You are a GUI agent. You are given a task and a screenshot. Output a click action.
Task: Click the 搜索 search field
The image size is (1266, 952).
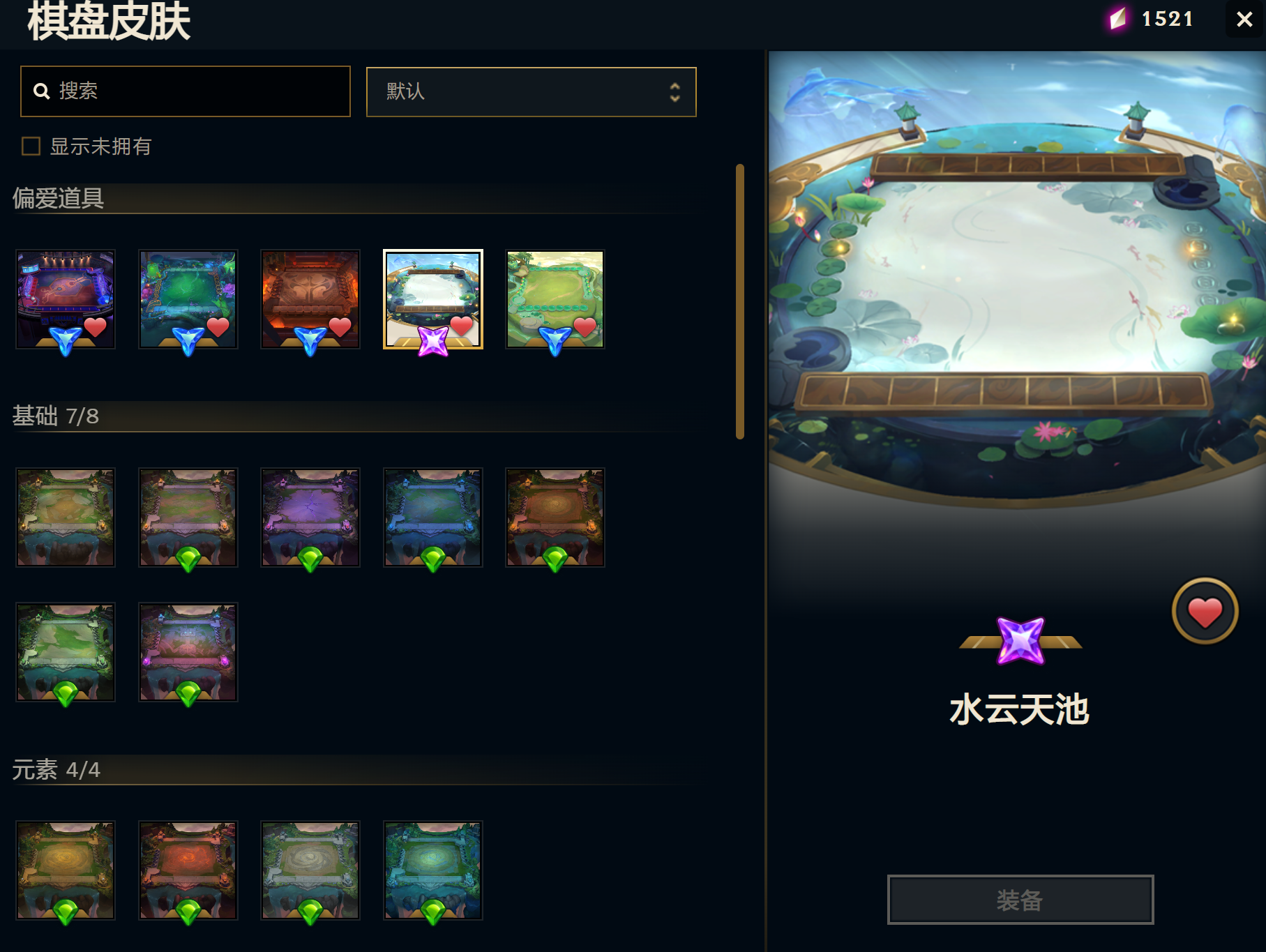point(185,91)
